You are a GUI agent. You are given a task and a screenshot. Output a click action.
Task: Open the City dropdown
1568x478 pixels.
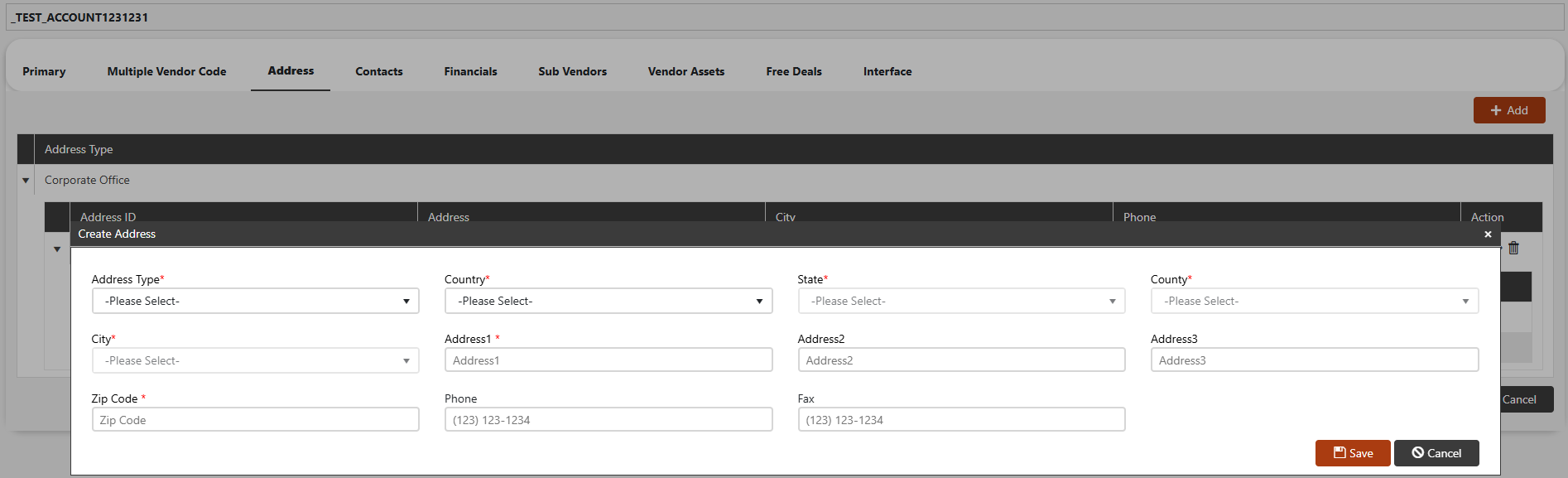point(255,360)
